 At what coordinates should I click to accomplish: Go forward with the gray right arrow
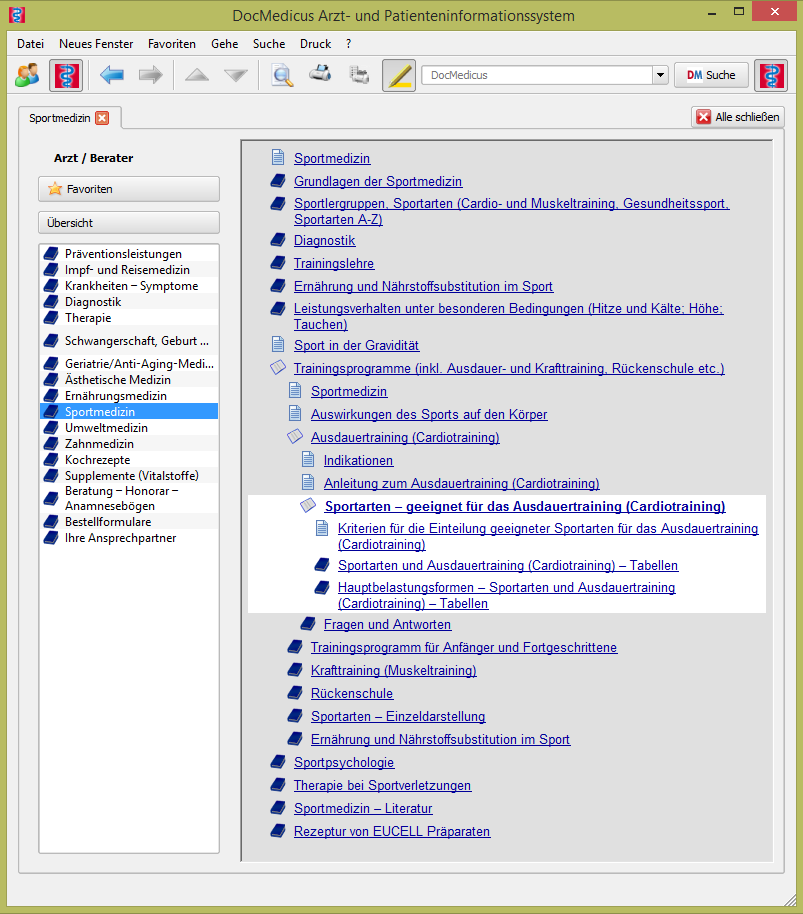click(x=150, y=75)
